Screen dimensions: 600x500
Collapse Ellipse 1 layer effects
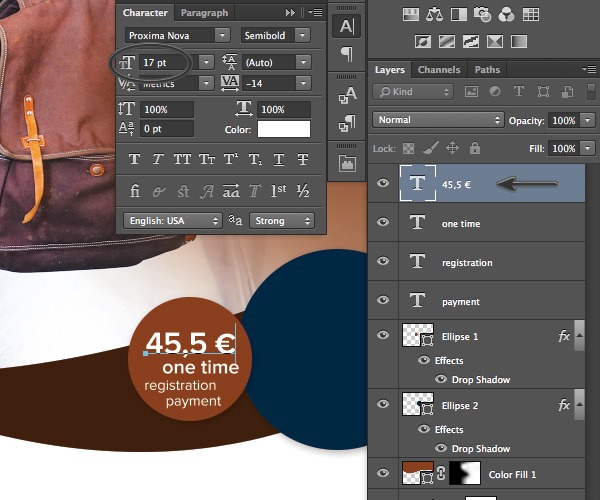pyautogui.click(x=579, y=336)
